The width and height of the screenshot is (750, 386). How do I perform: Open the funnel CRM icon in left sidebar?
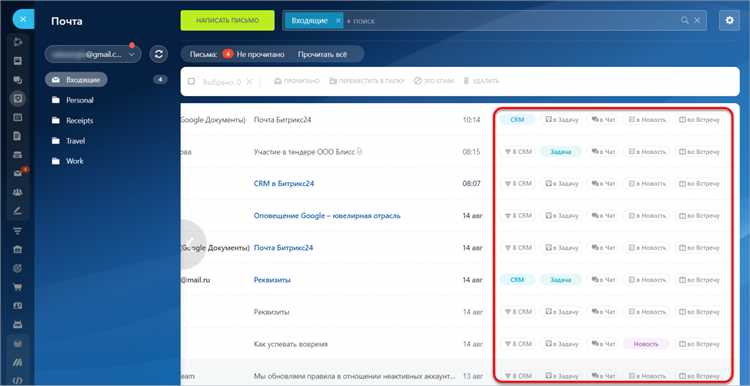coord(18,231)
